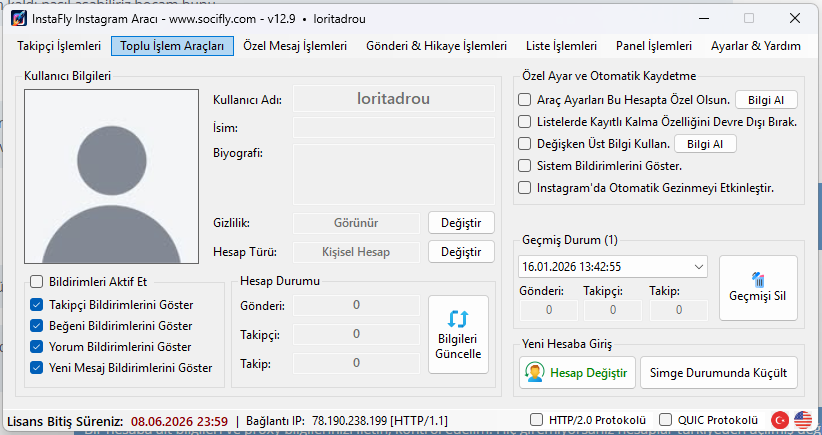The height and width of the screenshot is (435, 822).
Task: Click Bilgi Al beside Araç Ayarları option
Action: coord(766,100)
